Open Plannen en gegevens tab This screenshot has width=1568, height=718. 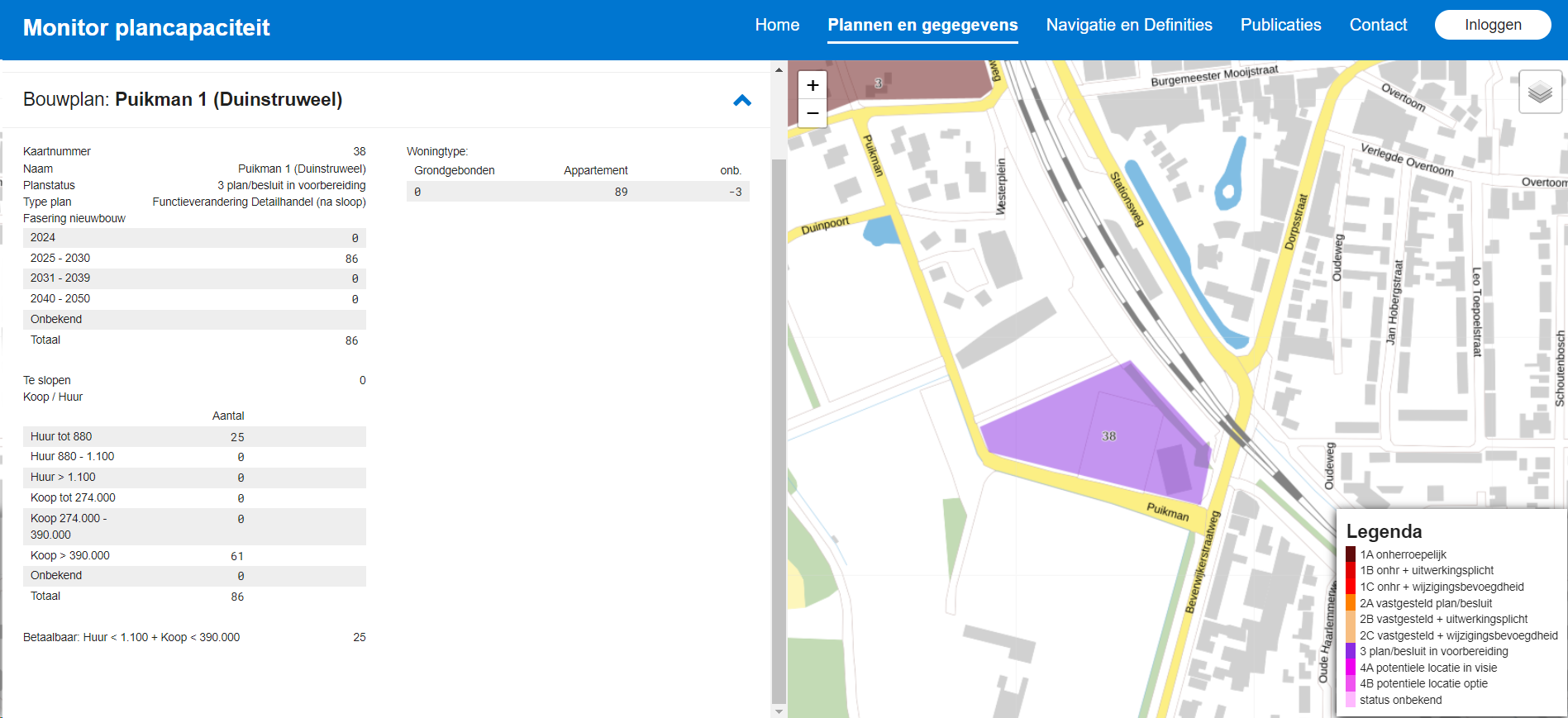(922, 25)
